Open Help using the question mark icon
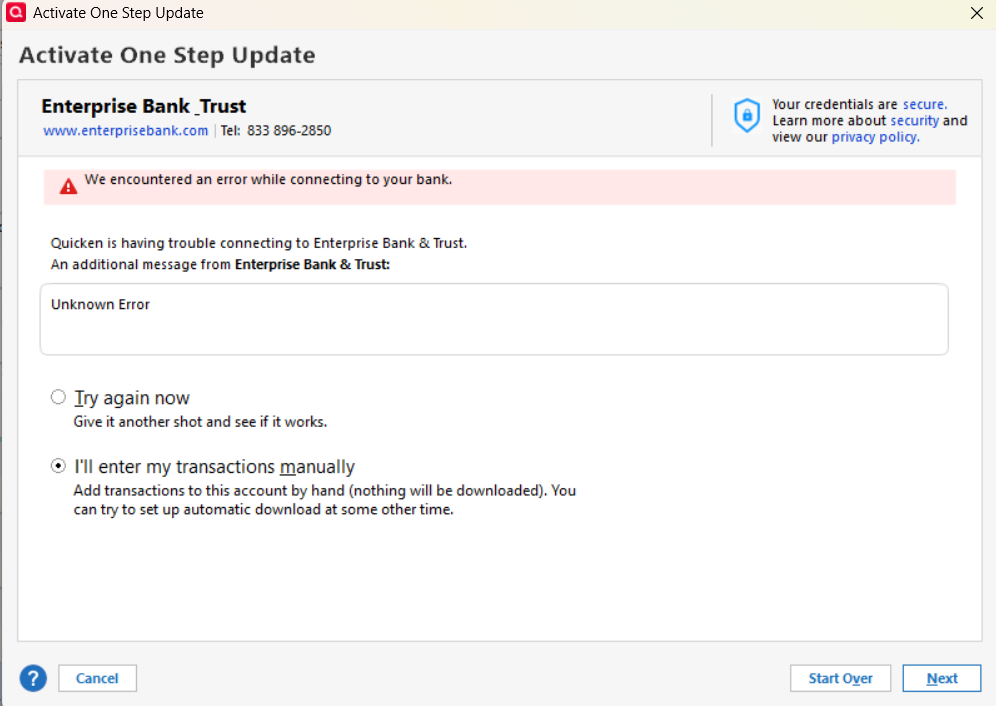 click(x=32, y=678)
